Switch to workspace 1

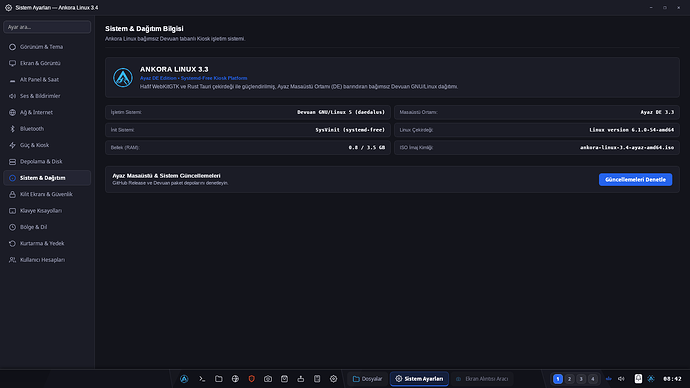pos(558,379)
